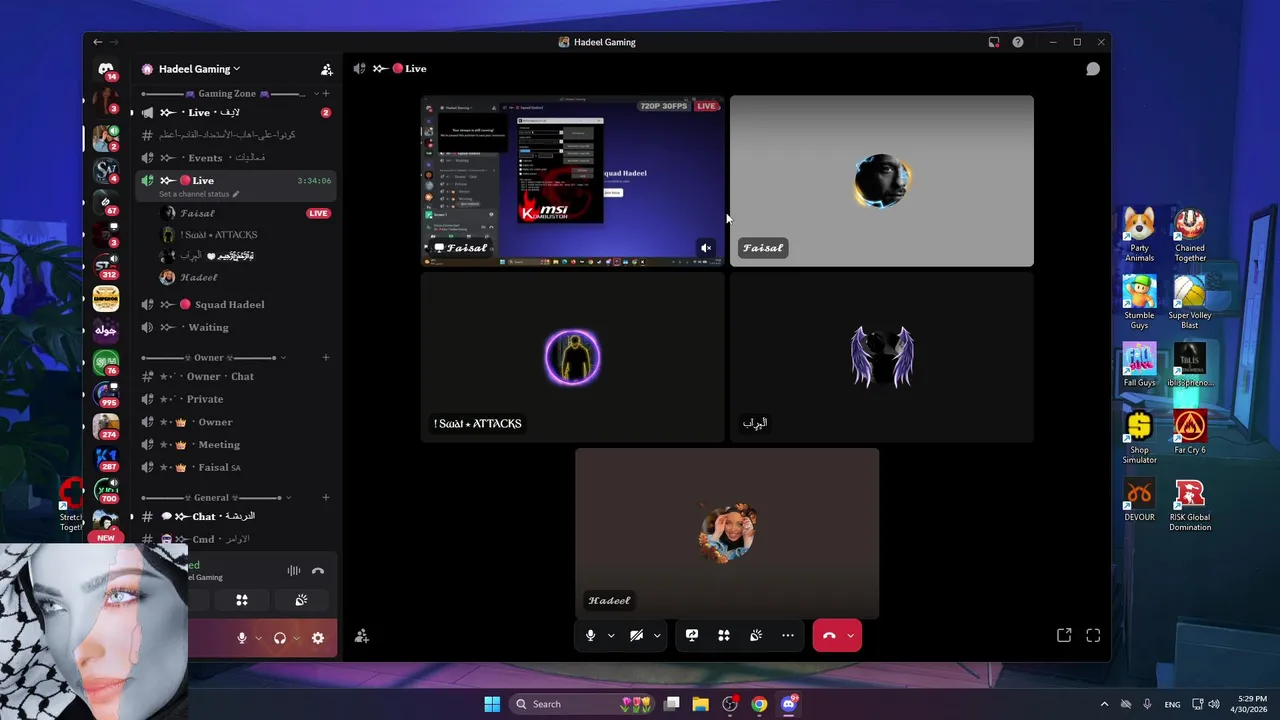
Task: Open the Faisal SA voice channel
Action: click(x=236, y=467)
